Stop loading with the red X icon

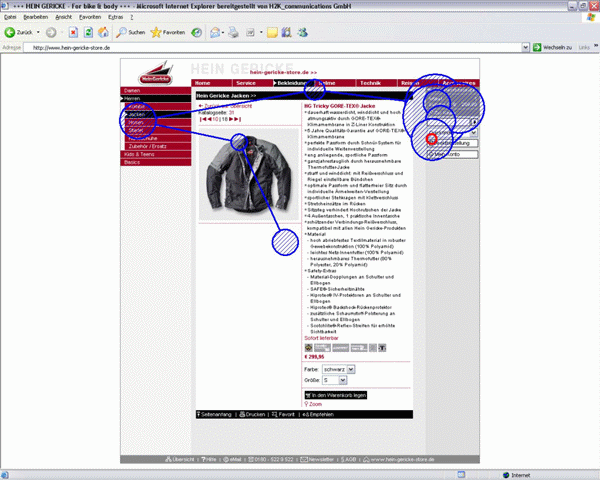[x=73, y=33]
